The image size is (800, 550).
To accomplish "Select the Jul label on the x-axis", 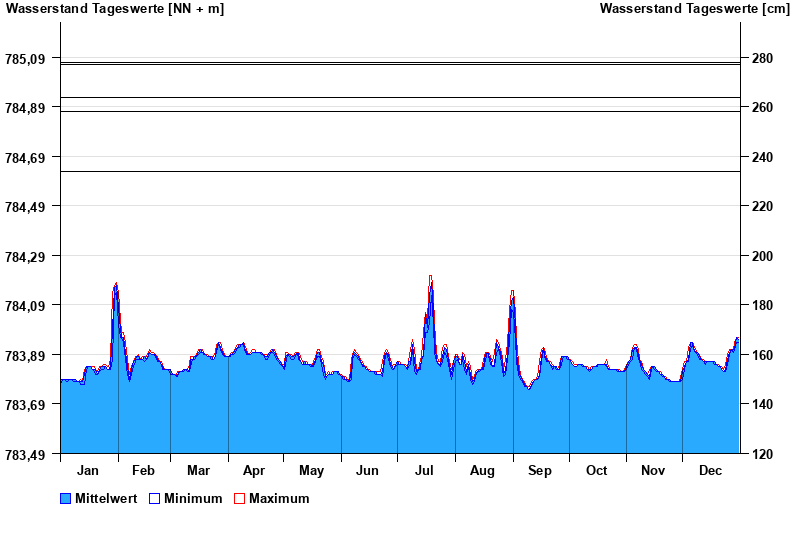I will click(425, 470).
